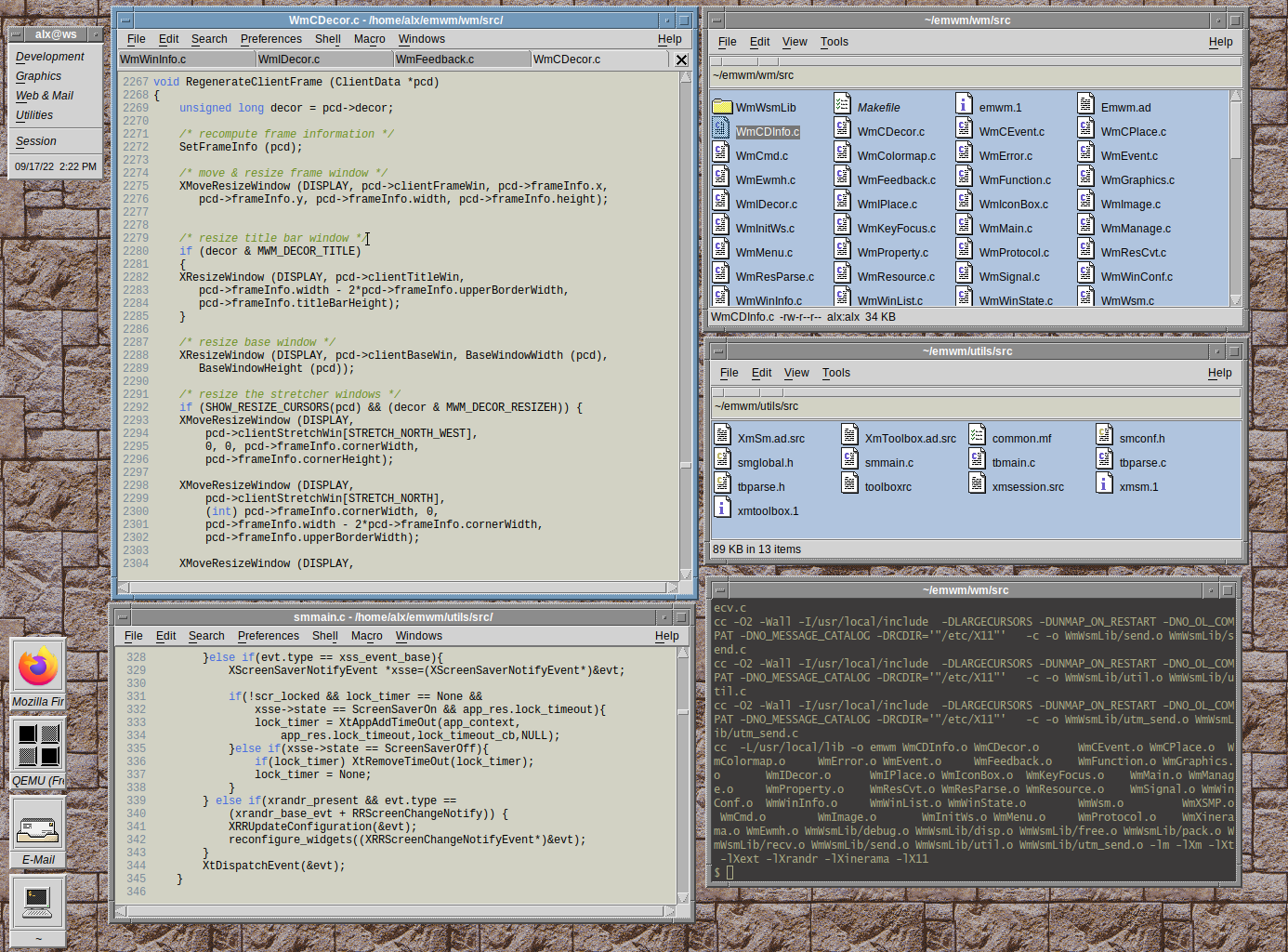Screen dimensions: 1288x952
Task: Click the emwm.1 manual page icon
Action: pos(965,104)
